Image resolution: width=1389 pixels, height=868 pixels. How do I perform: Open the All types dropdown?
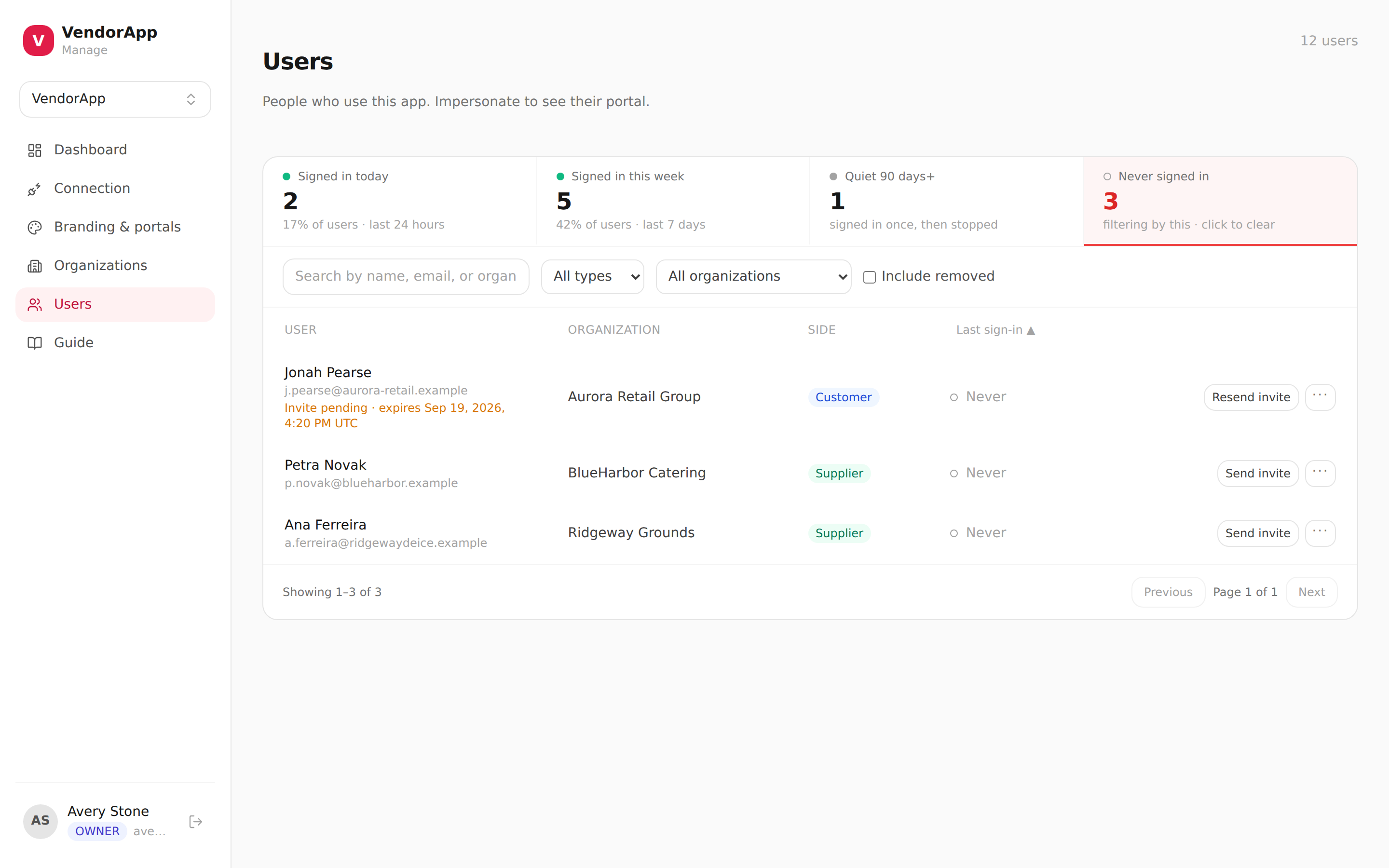592,276
